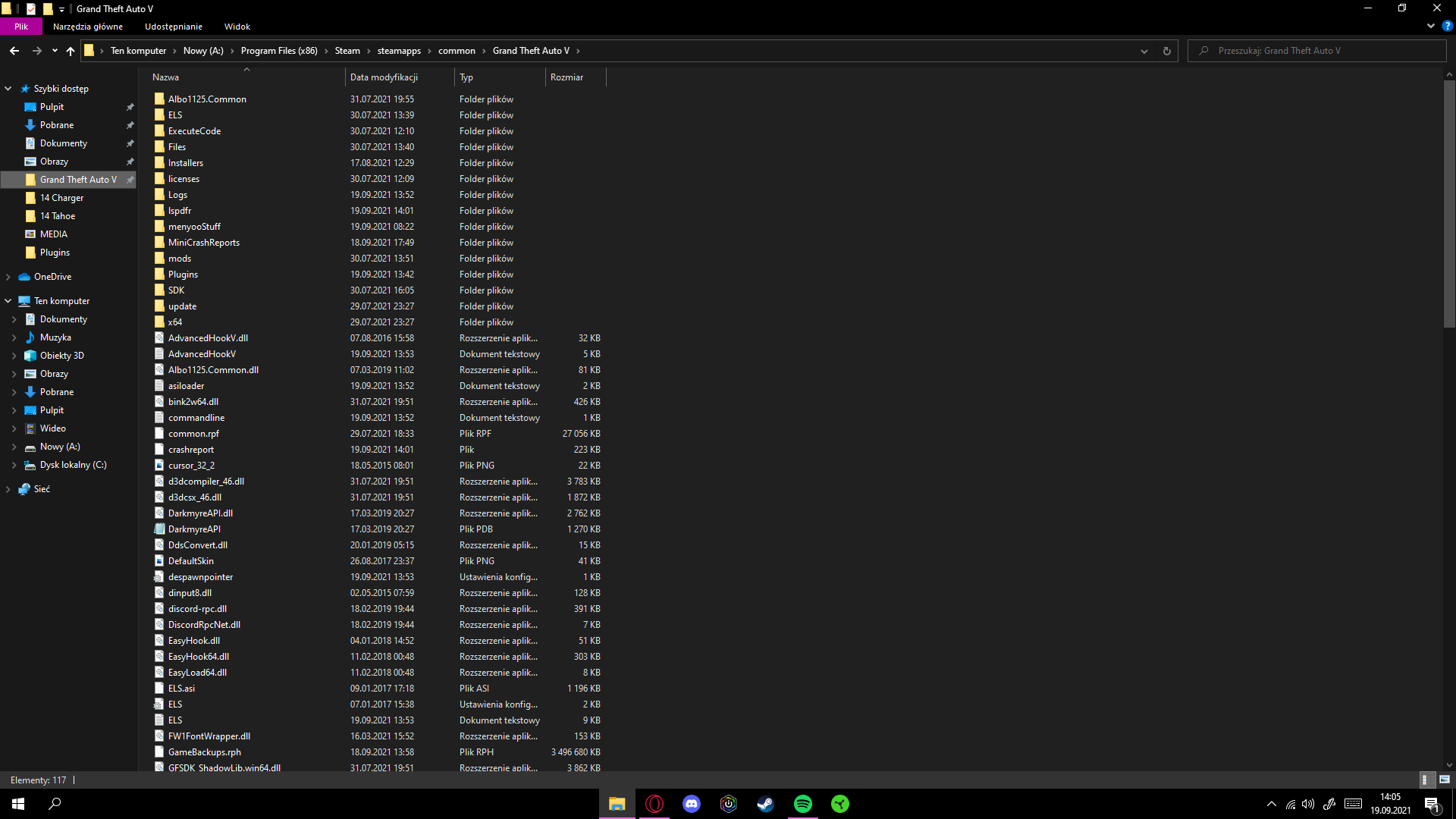Image resolution: width=1456 pixels, height=819 pixels.
Task: Click the Grand Theft Auto V search box
Action: pyautogui.click(x=1319, y=51)
